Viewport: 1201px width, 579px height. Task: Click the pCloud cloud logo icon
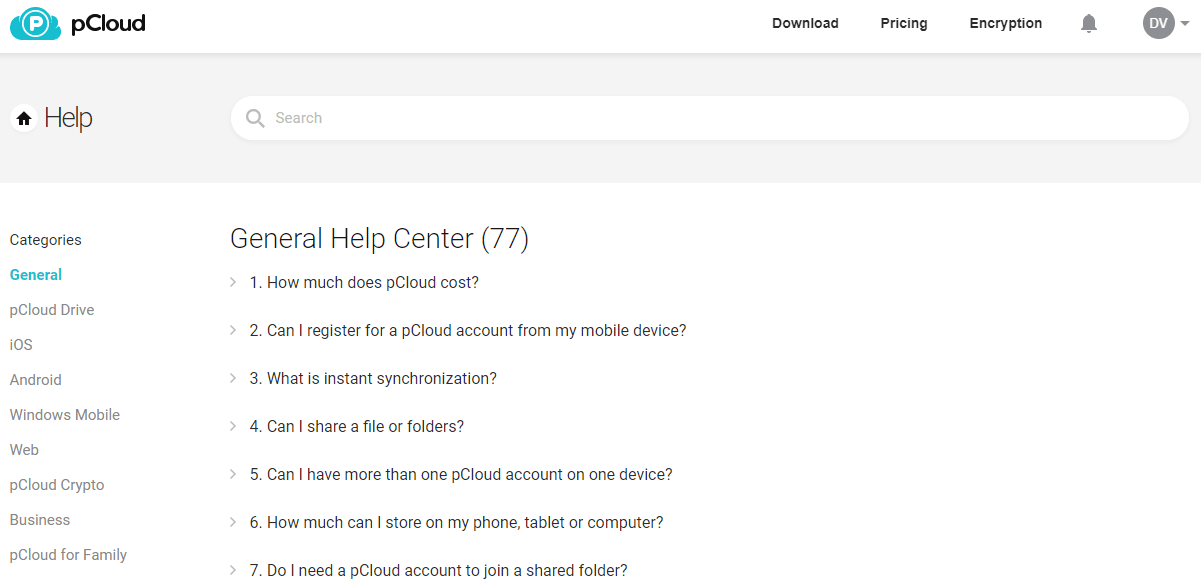[x=36, y=23]
